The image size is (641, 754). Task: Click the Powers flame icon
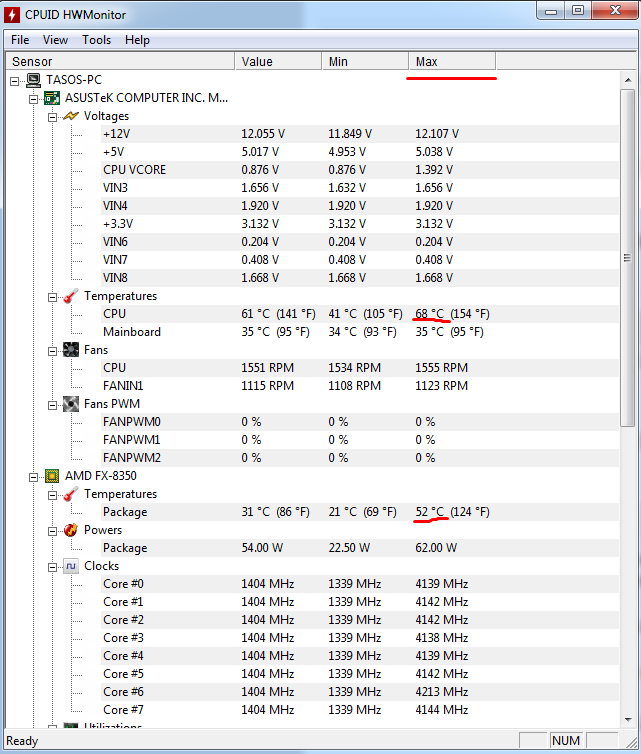(71, 530)
